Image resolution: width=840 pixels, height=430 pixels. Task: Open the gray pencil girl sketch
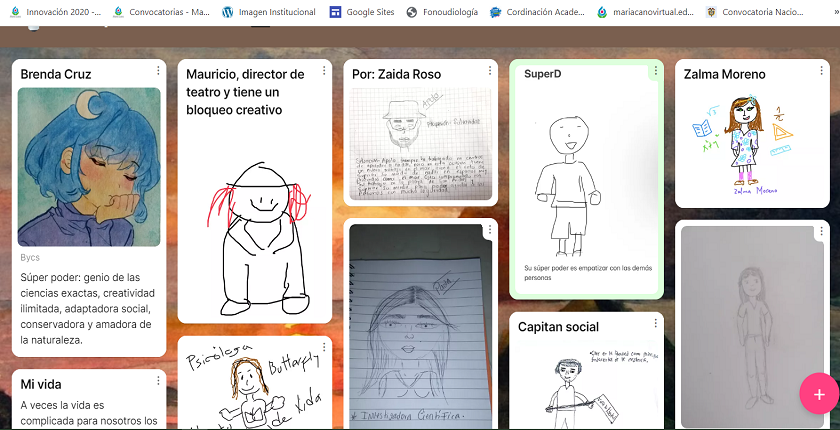point(752,327)
